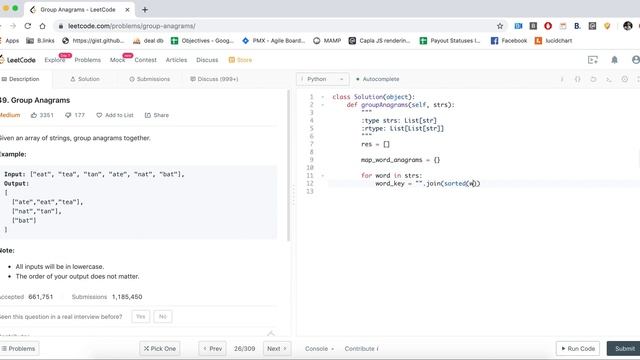Open the gist.github bookmark

click(93, 41)
